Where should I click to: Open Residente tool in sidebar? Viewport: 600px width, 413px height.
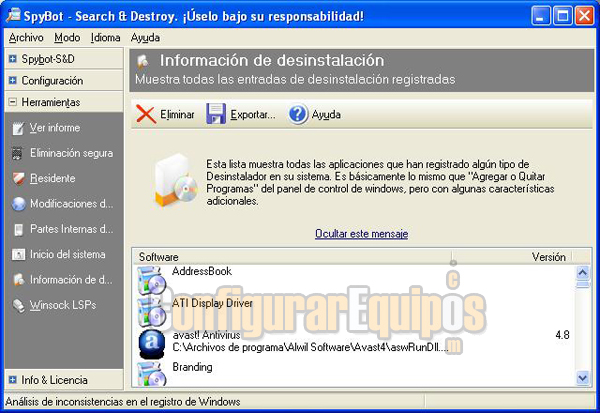(52, 178)
